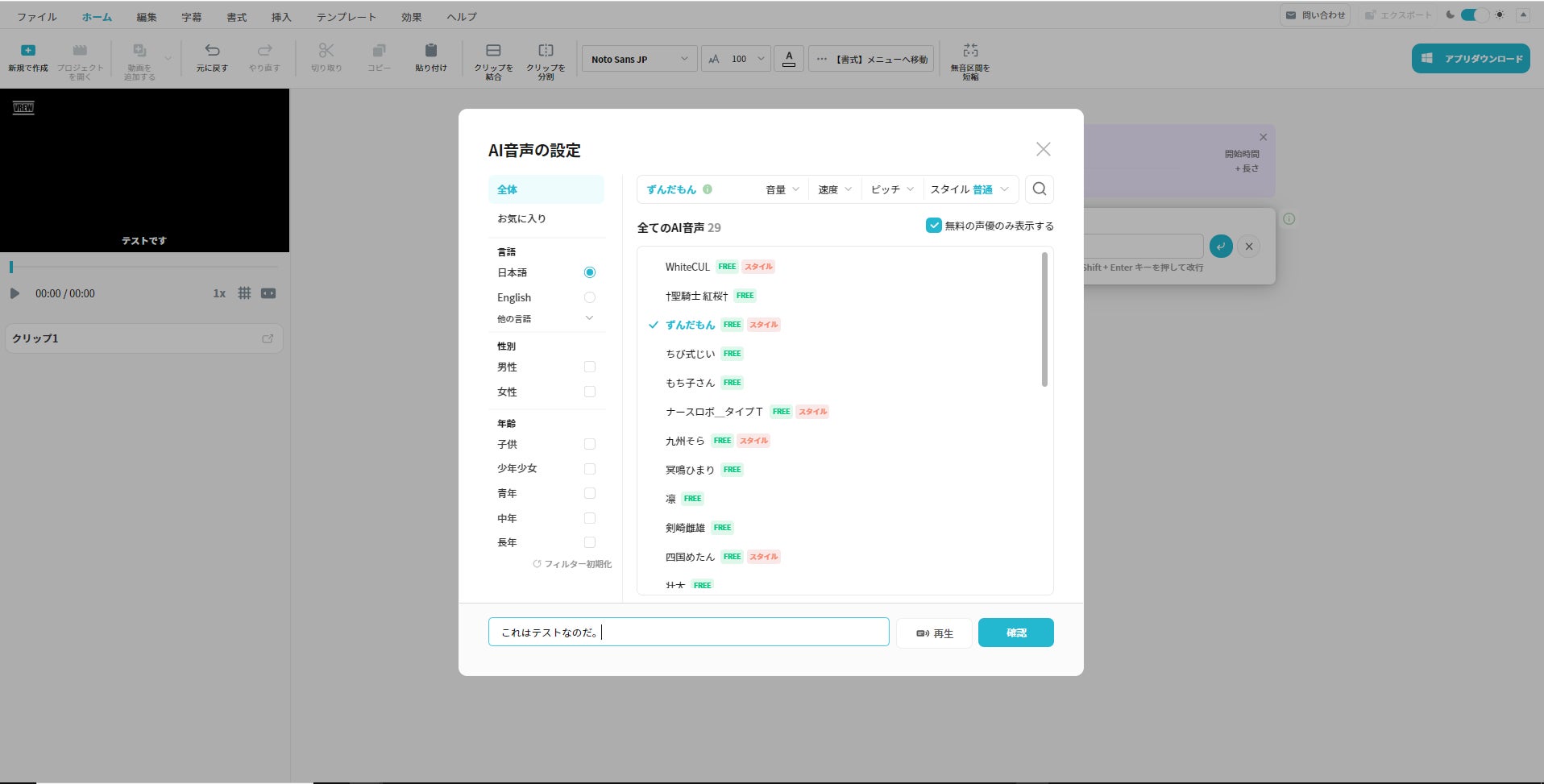
Task: Click the クリップを結合 merge clips icon
Action: [493, 51]
